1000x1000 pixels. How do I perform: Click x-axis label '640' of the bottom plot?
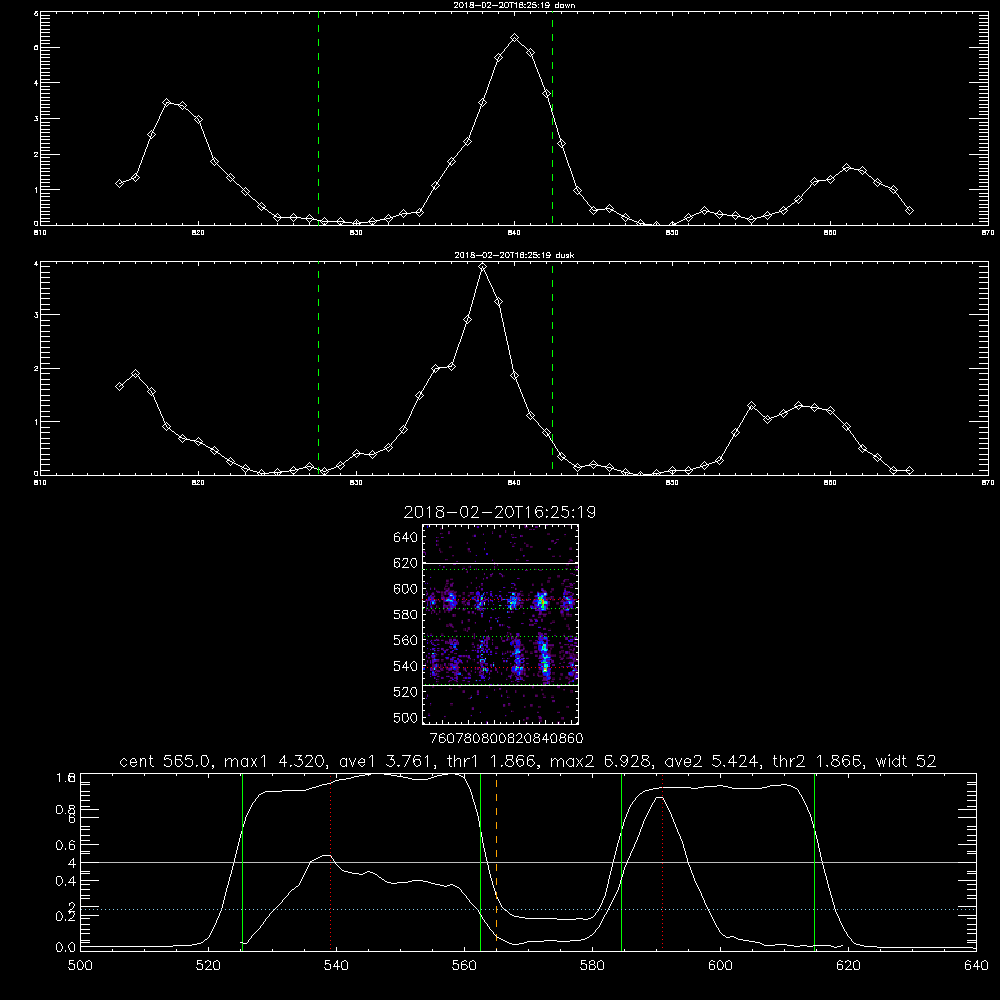click(x=976, y=966)
